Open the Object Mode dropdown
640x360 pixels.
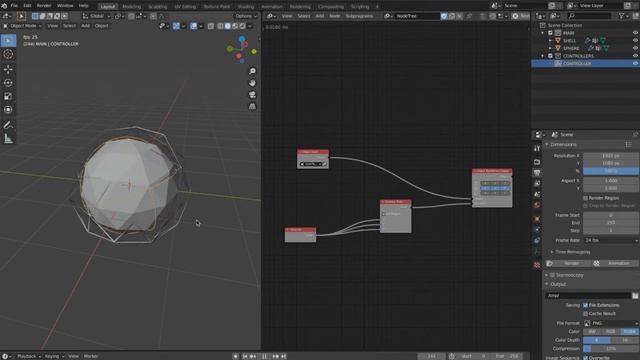(23, 26)
